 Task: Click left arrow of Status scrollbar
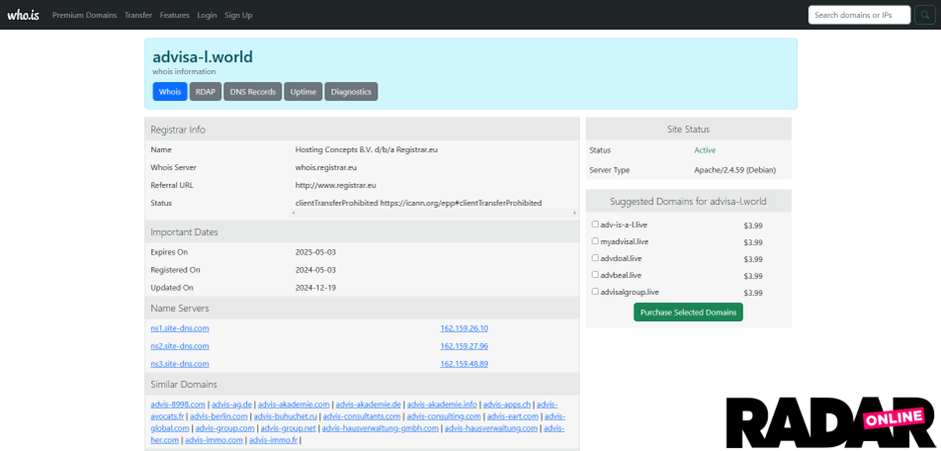(x=293, y=213)
